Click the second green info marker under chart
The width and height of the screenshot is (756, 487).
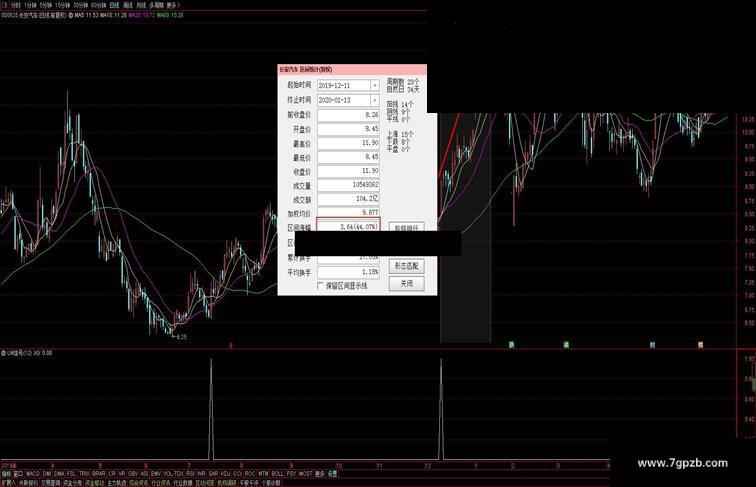click(x=566, y=345)
